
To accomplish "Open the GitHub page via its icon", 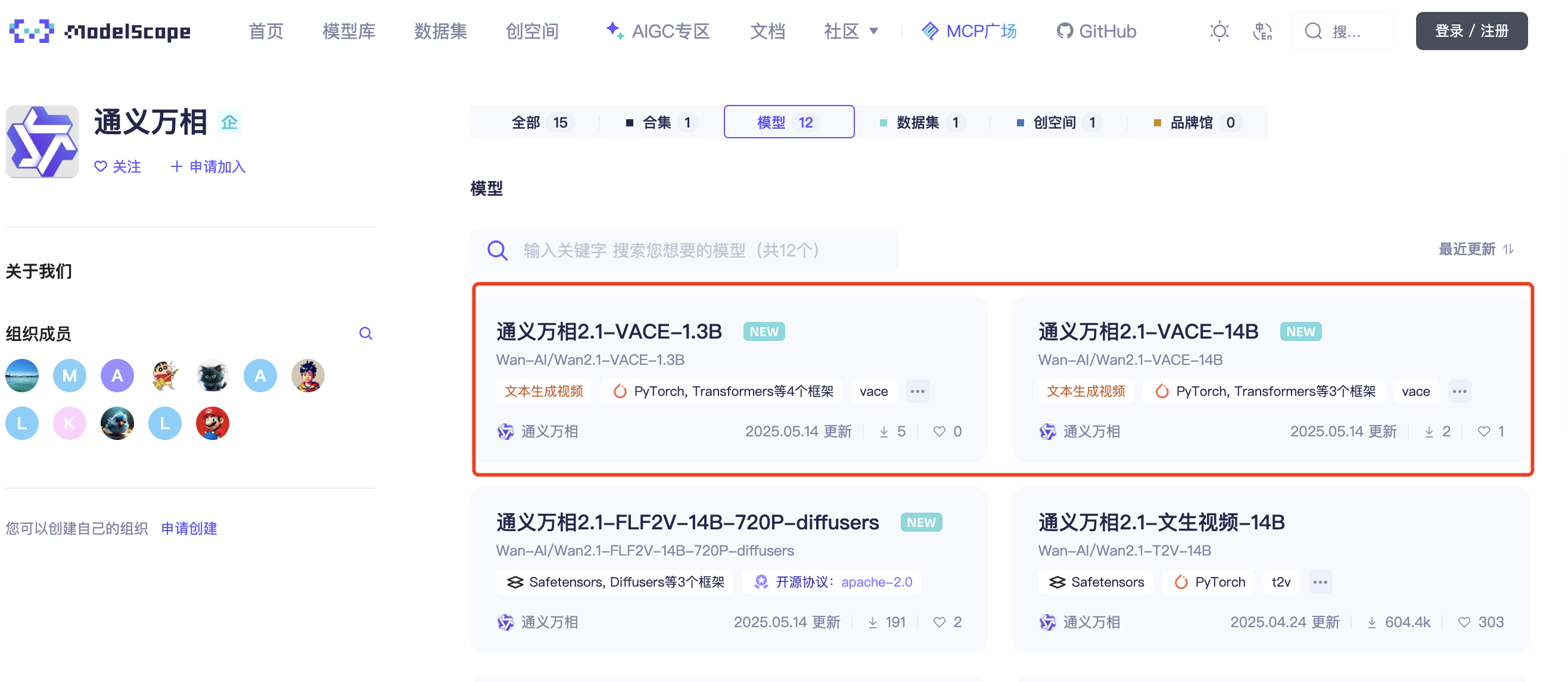I will pyautogui.click(x=1065, y=30).
